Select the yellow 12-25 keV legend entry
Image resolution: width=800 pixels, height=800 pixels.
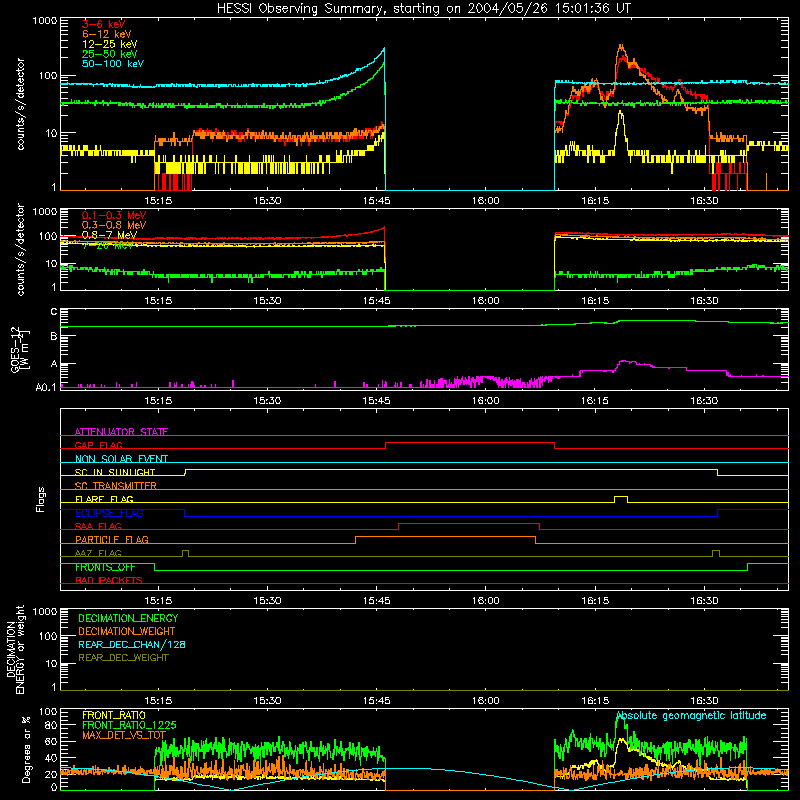pos(110,44)
